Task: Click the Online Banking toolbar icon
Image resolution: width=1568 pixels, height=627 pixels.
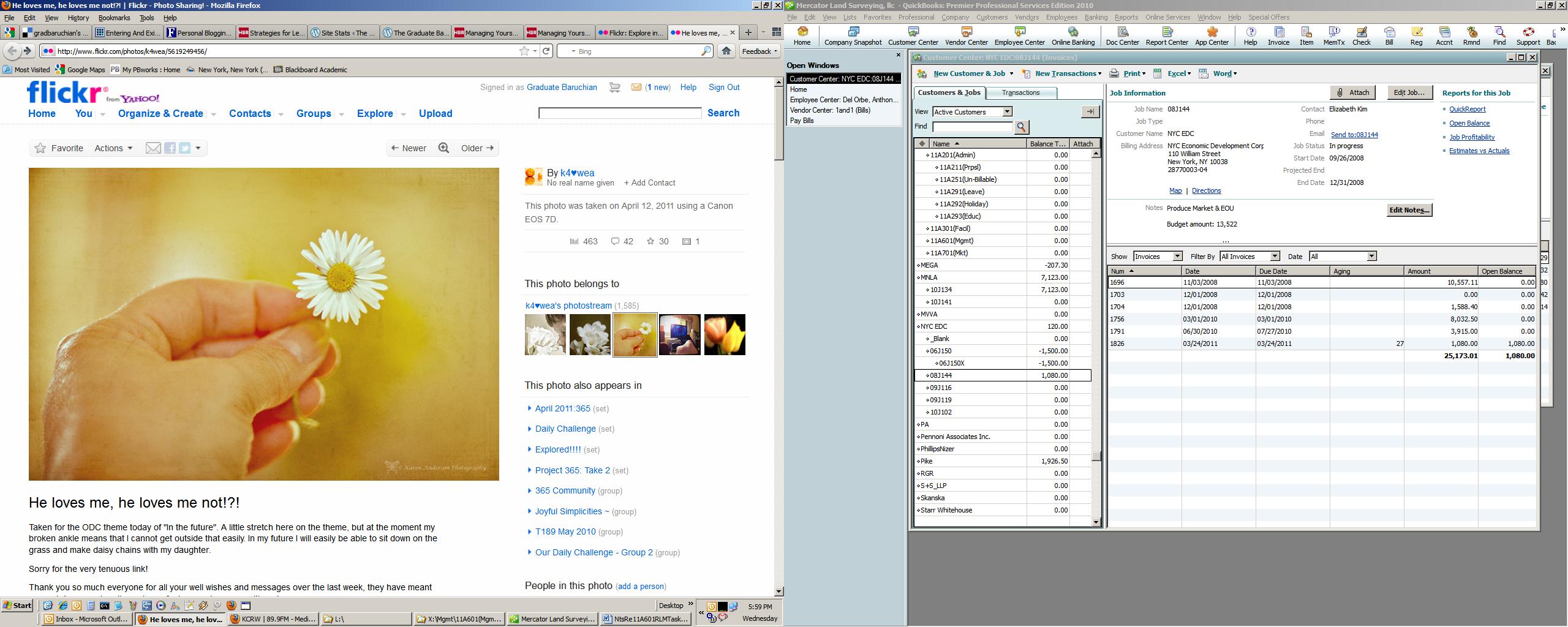Action: (1072, 36)
